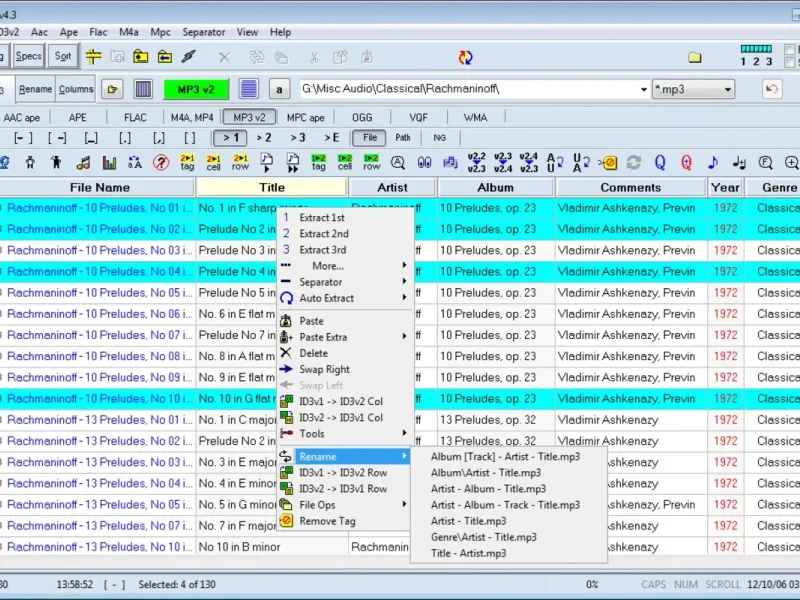Toggle the green MP3 v2 button
The width and height of the screenshot is (800, 600).
[x=196, y=89]
